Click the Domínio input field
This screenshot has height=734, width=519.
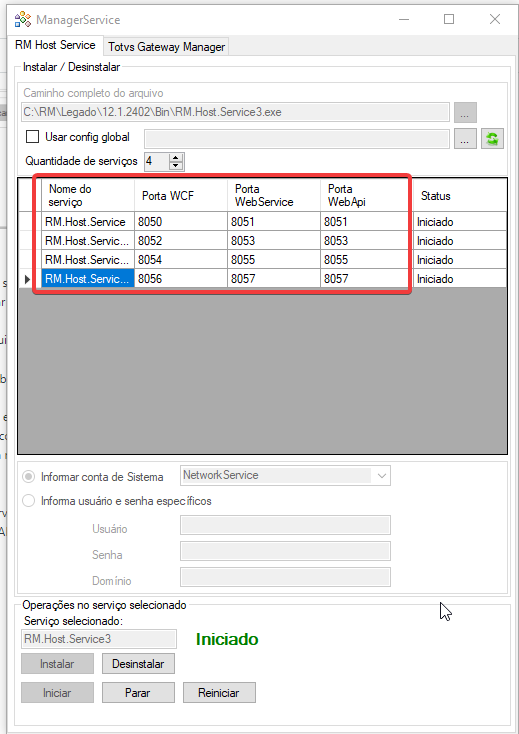(285, 577)
